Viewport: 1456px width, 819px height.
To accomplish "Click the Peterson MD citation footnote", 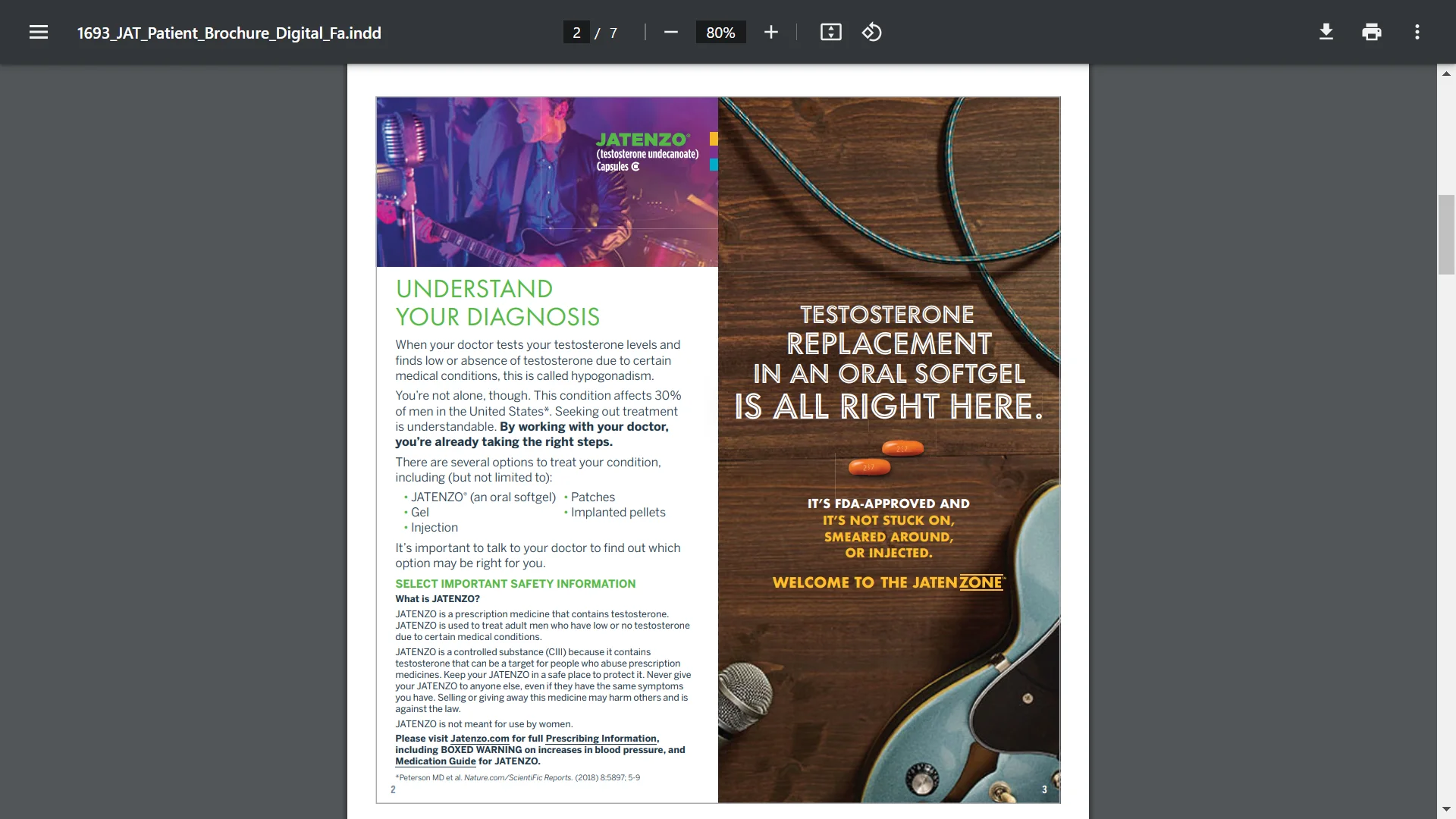I will click(517, 778).
